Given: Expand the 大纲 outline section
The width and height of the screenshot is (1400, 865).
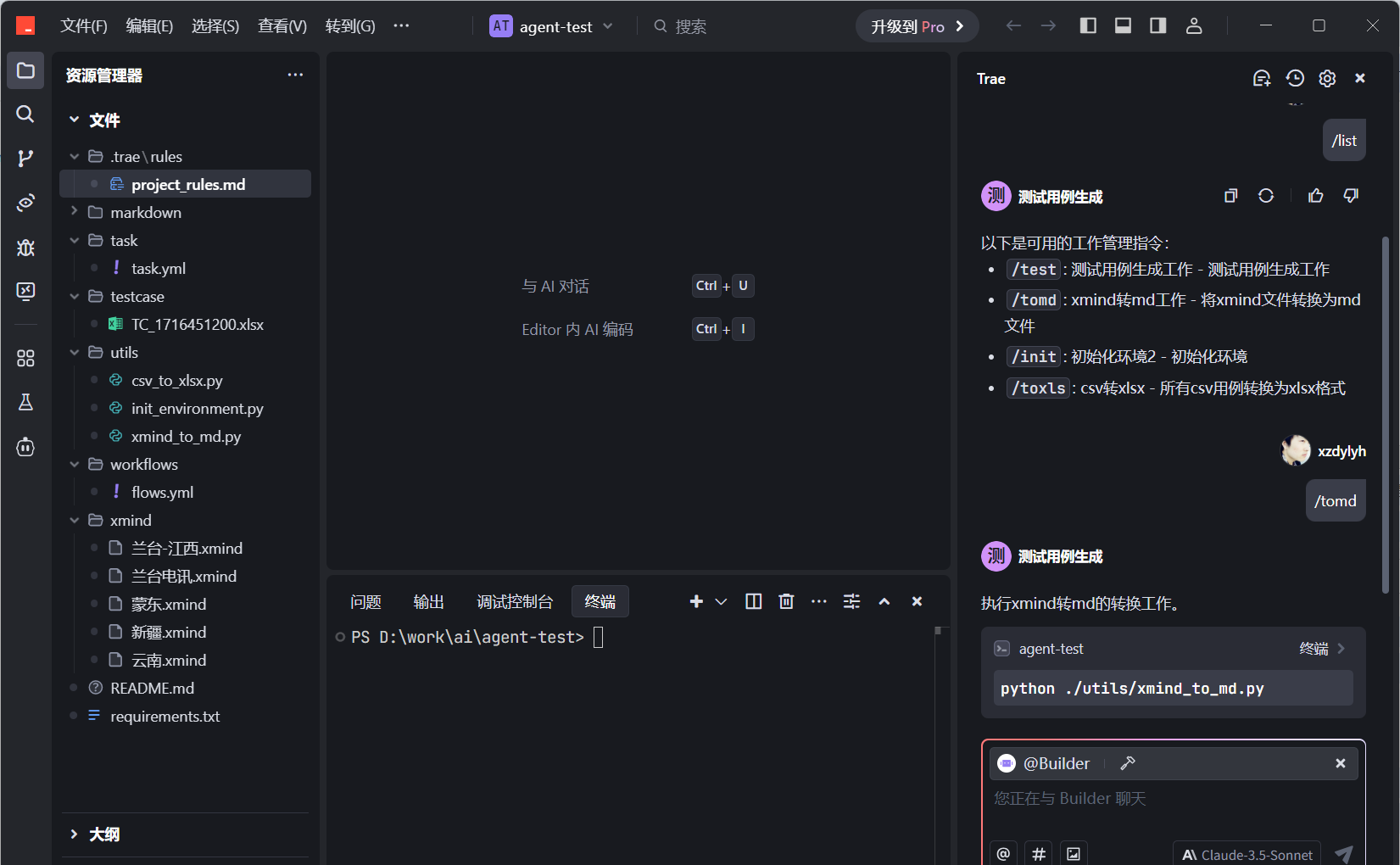Looking at the screenshot, I should click(104, 834).
